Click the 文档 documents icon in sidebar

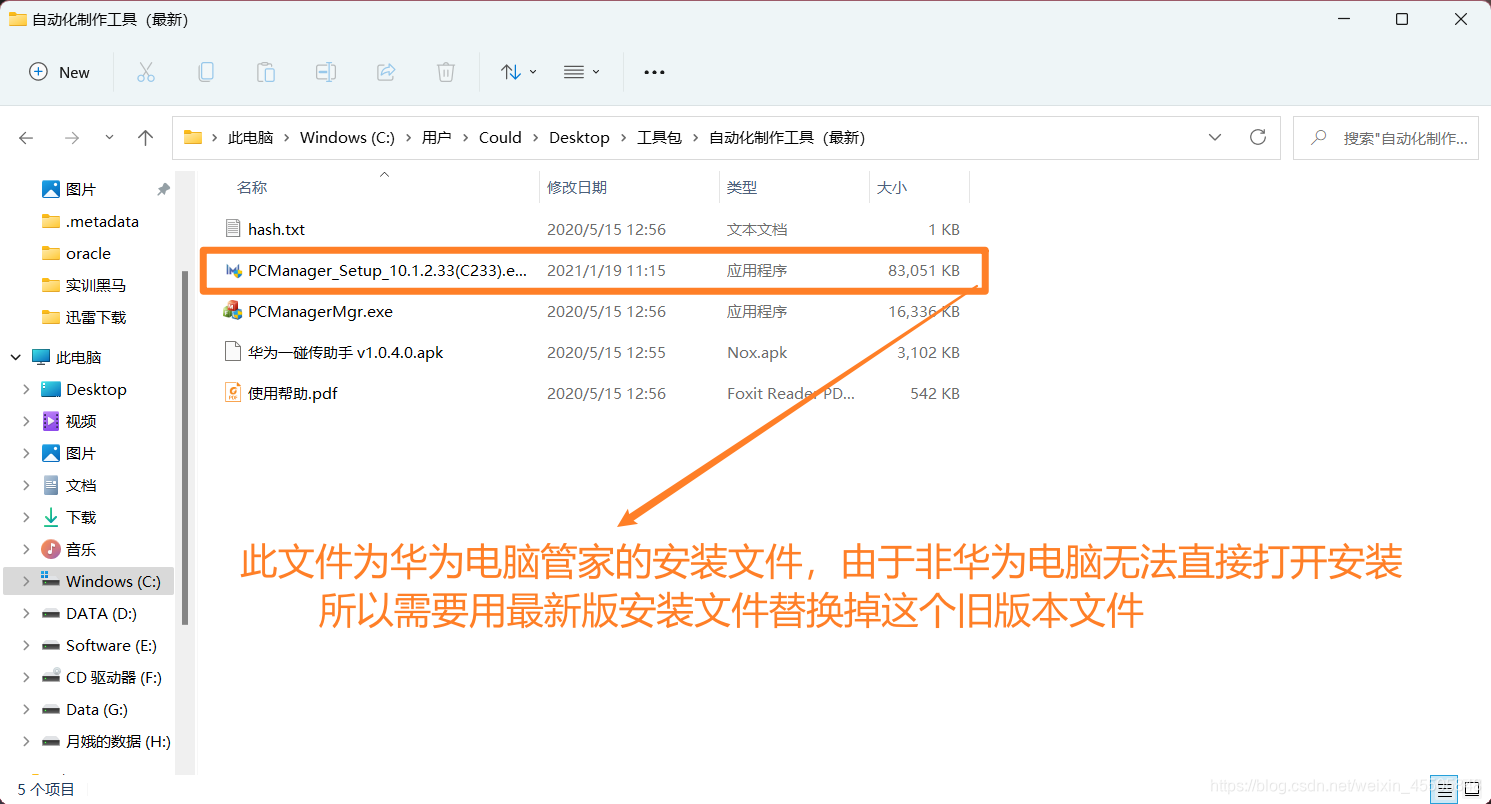[x=51, y=485]
